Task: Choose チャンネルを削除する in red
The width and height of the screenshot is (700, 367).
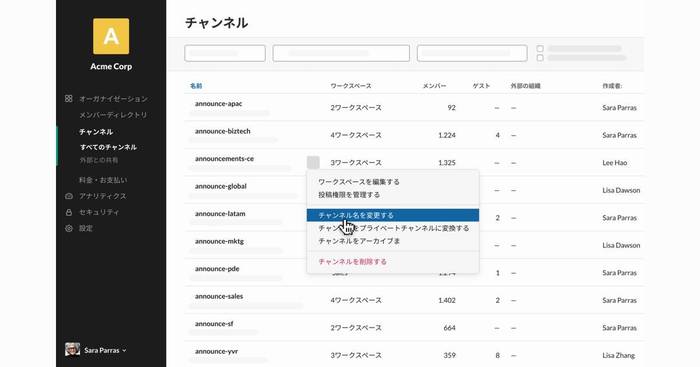Action: (x=353, y=262)
